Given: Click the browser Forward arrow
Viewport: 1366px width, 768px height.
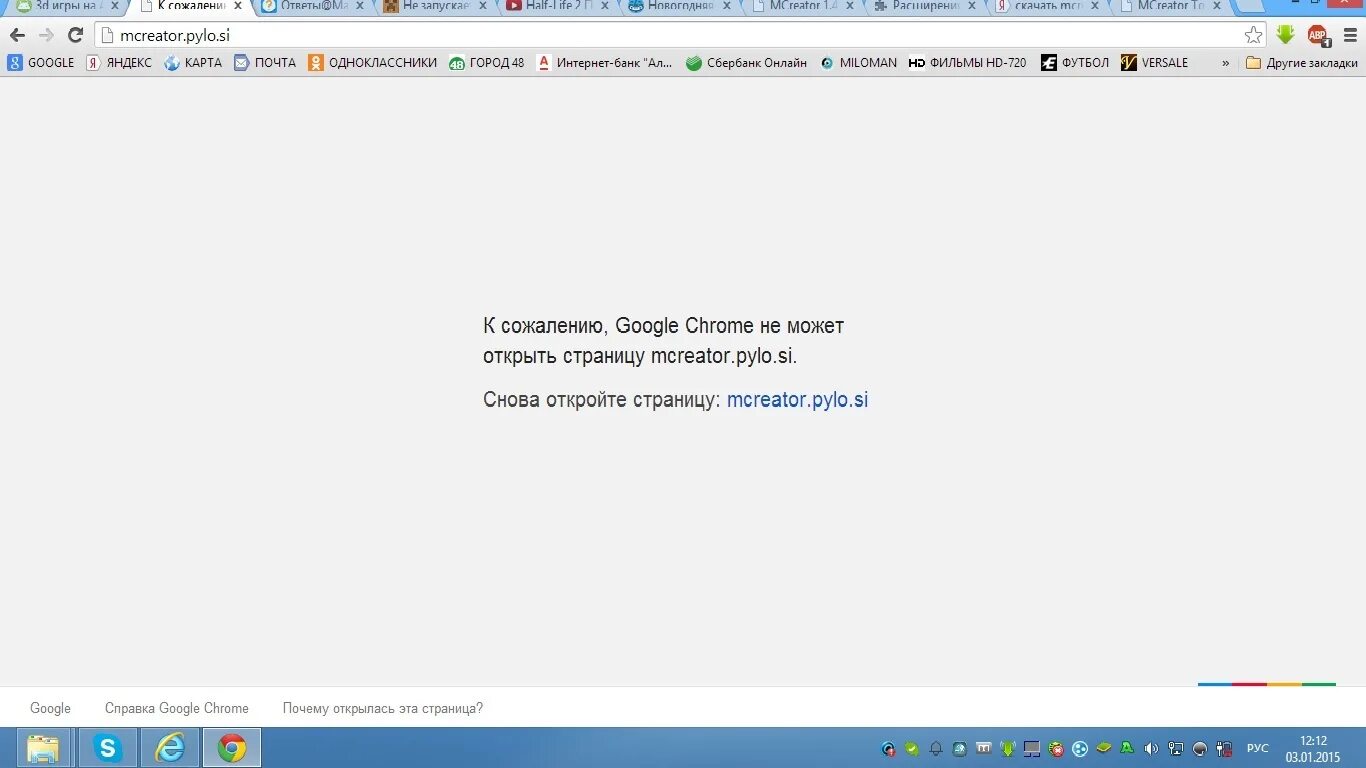Looking at the screenshot, I should 46,35.
